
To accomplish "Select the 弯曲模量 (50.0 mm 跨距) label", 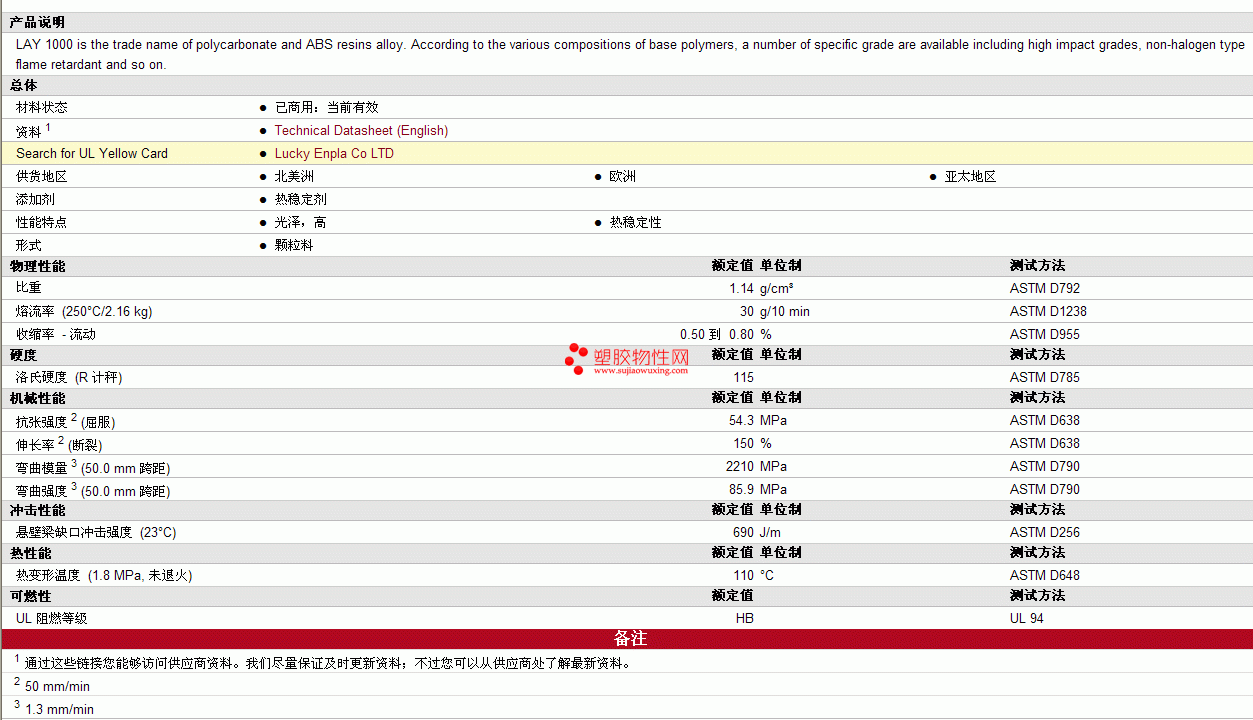I will (93, 467).
